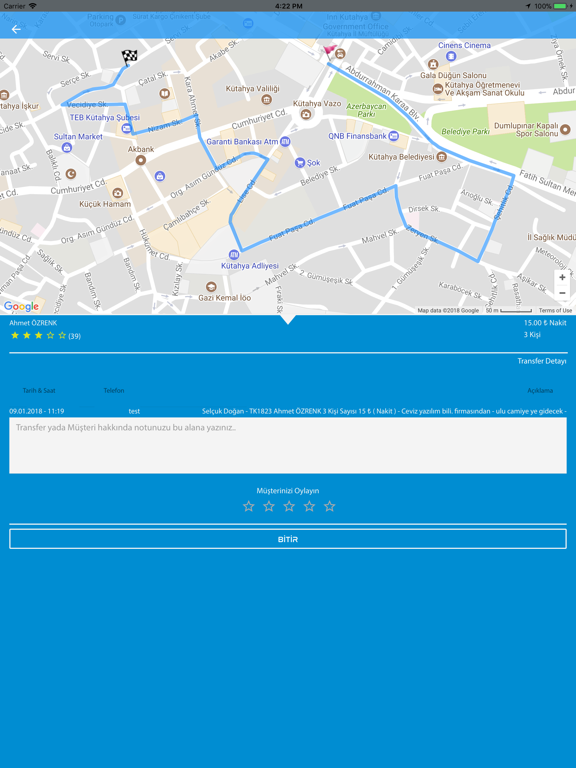This screenshot has width=576, height=768.
Task: Tap the Belediye Parkı label
Action: pos(465,131)
